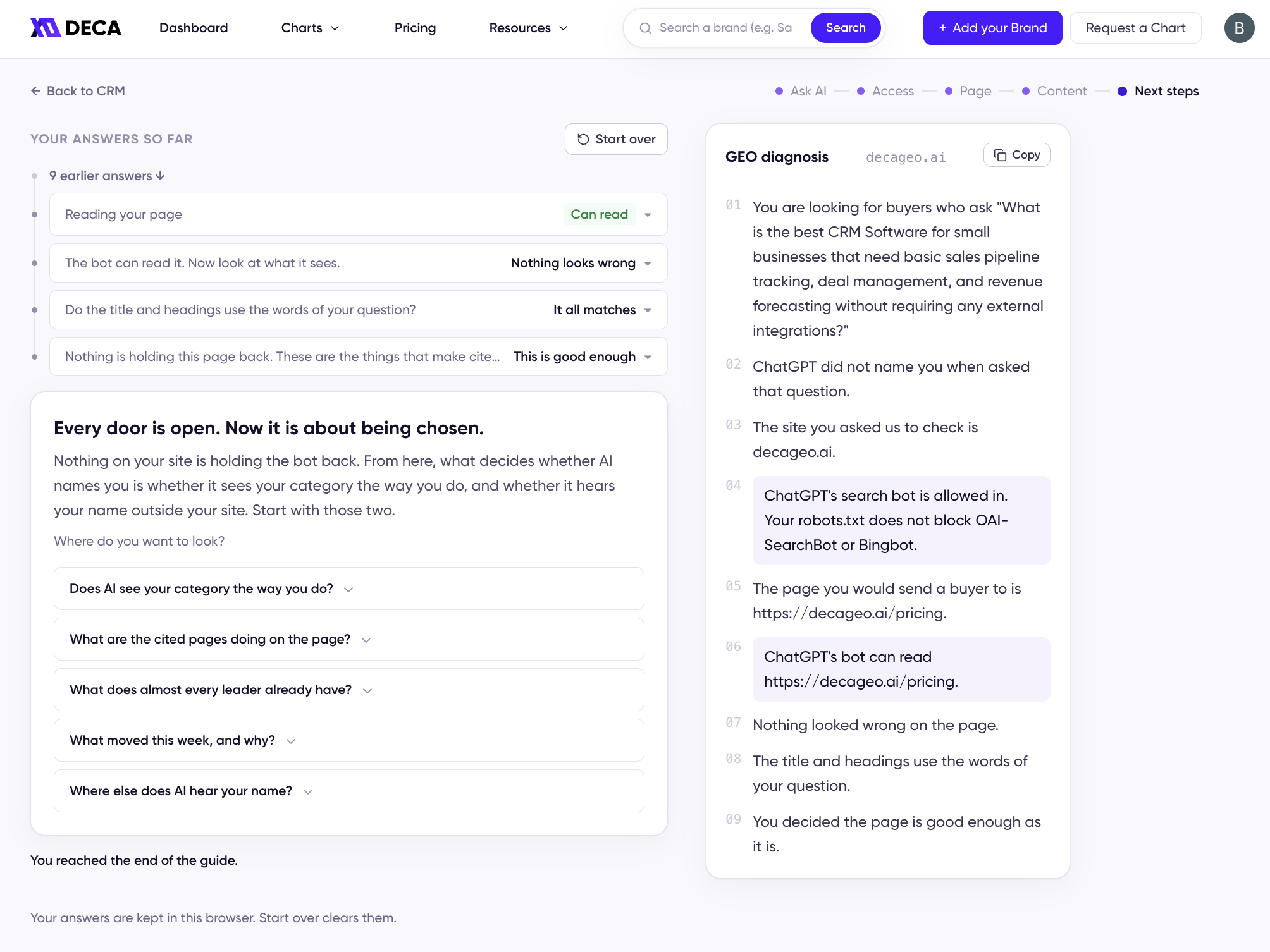The width and height of the screenshot is (1270, 952).
Task: Select the Next steps step
Action: (1157, 91)
